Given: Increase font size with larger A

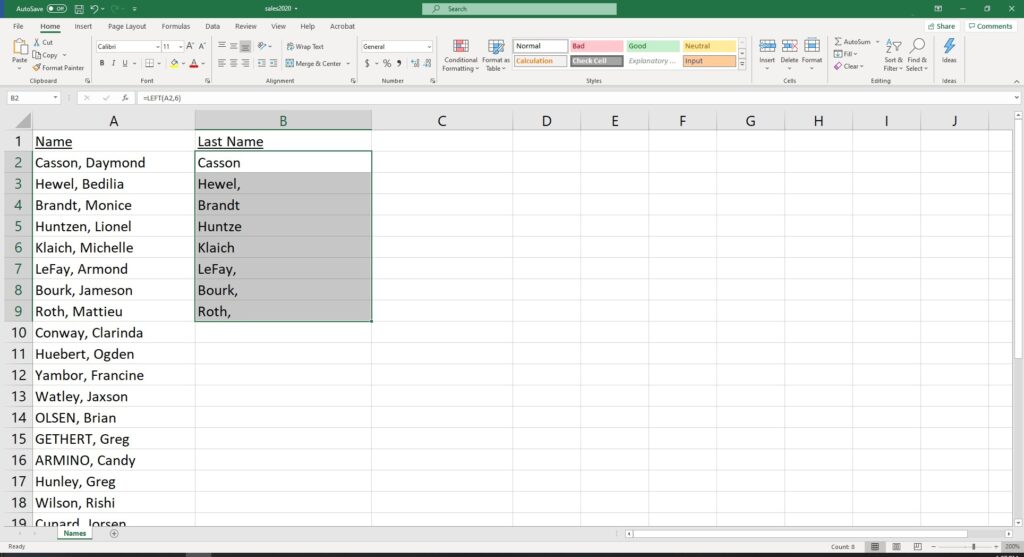Looking at the screenshot, I should pyautogui.click(x=190, y=46).
